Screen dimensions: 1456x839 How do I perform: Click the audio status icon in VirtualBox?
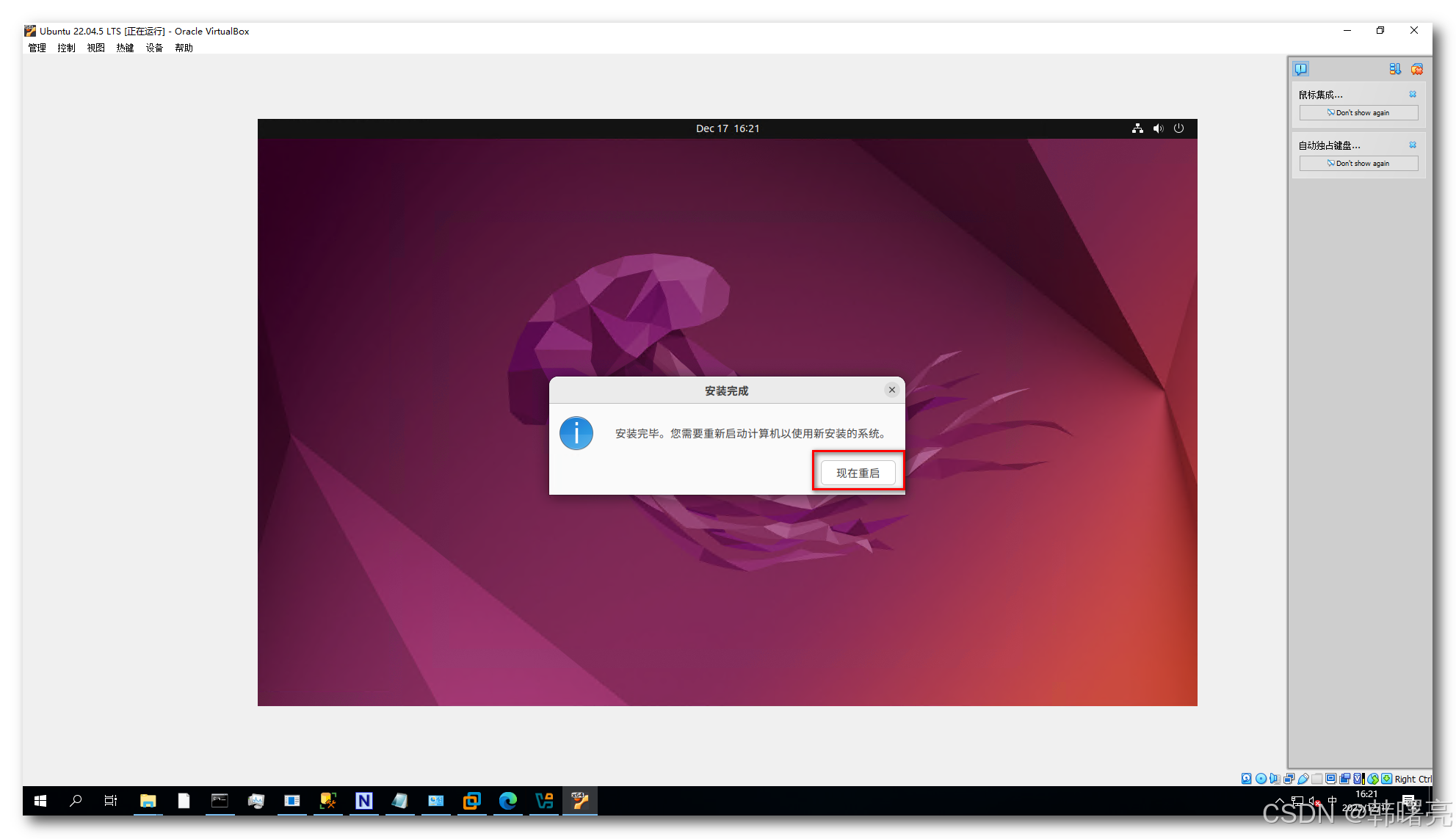pos(1275,779)
